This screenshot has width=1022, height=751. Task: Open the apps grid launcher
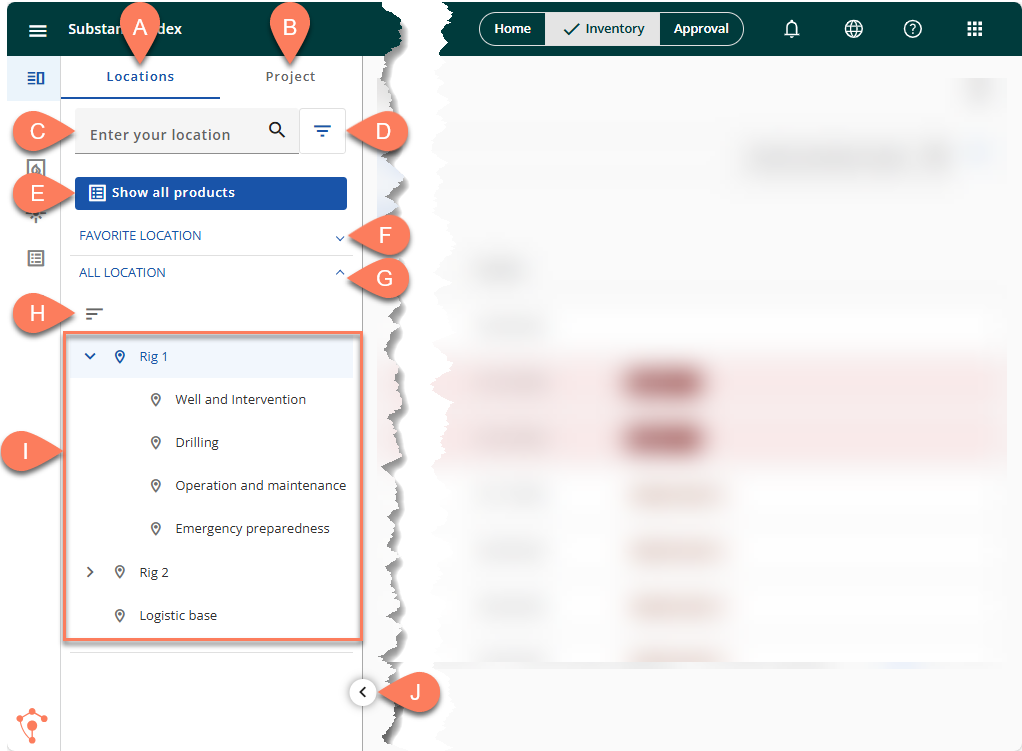coord(975,29)
